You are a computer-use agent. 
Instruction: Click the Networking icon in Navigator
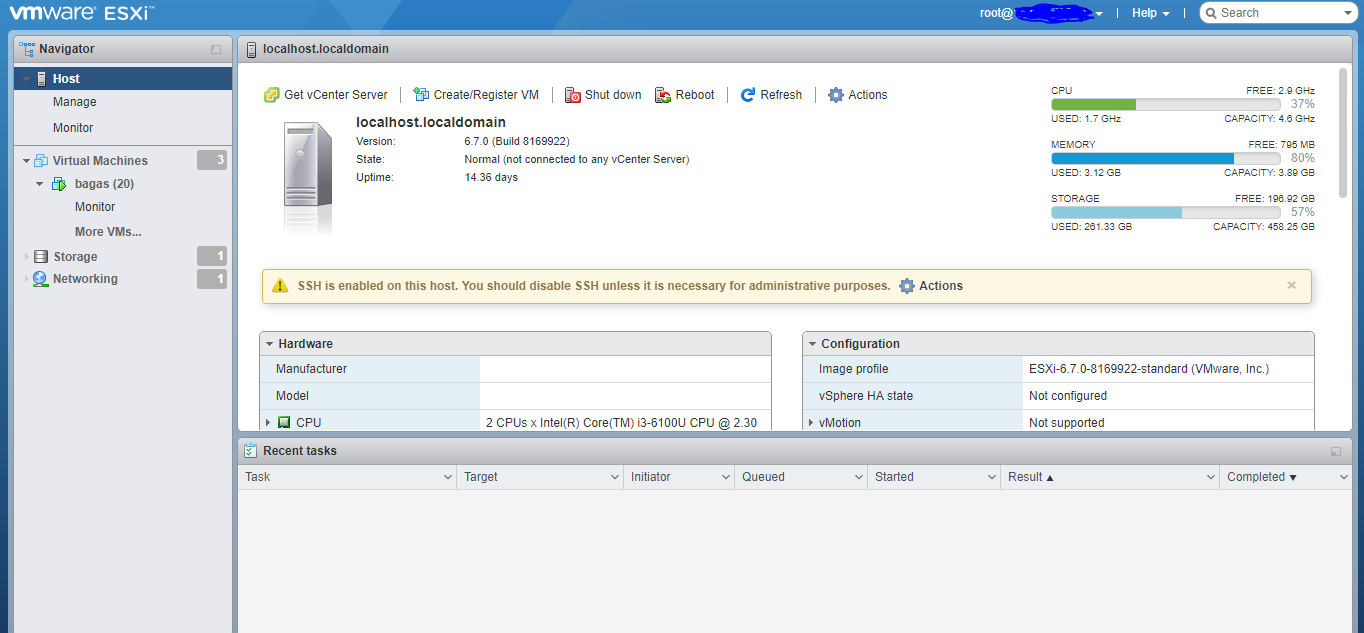(38, 278)
